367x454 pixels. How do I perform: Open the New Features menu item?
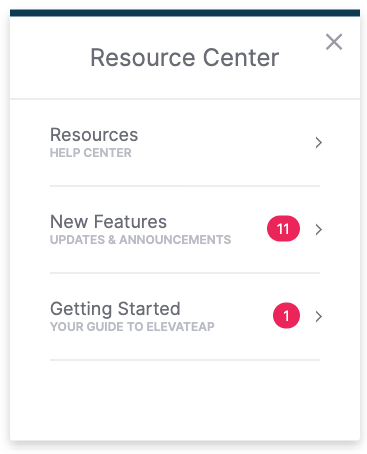[185, 230]
